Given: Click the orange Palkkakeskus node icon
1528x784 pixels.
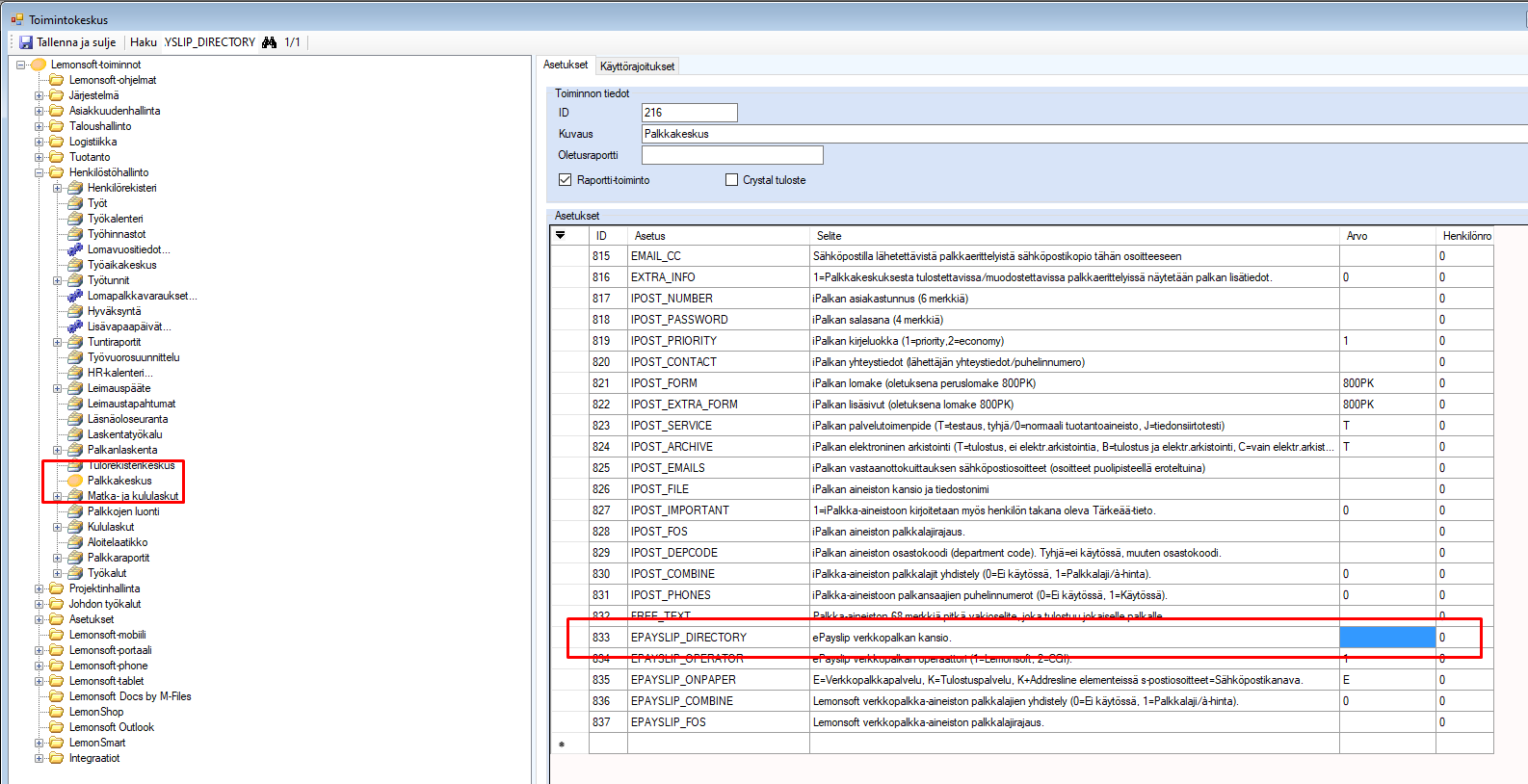Looking at the screenshot, I should click(75, 481).
